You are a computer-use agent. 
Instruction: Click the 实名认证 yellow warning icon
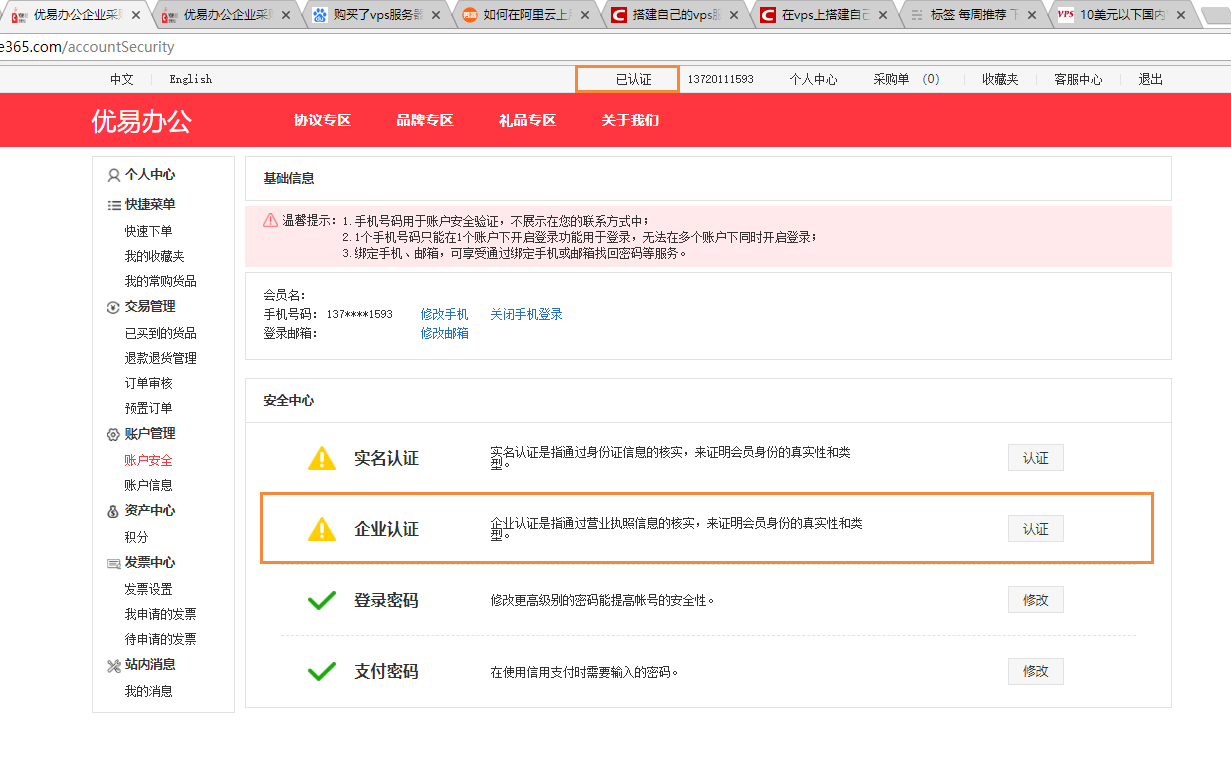pos(322,458)
